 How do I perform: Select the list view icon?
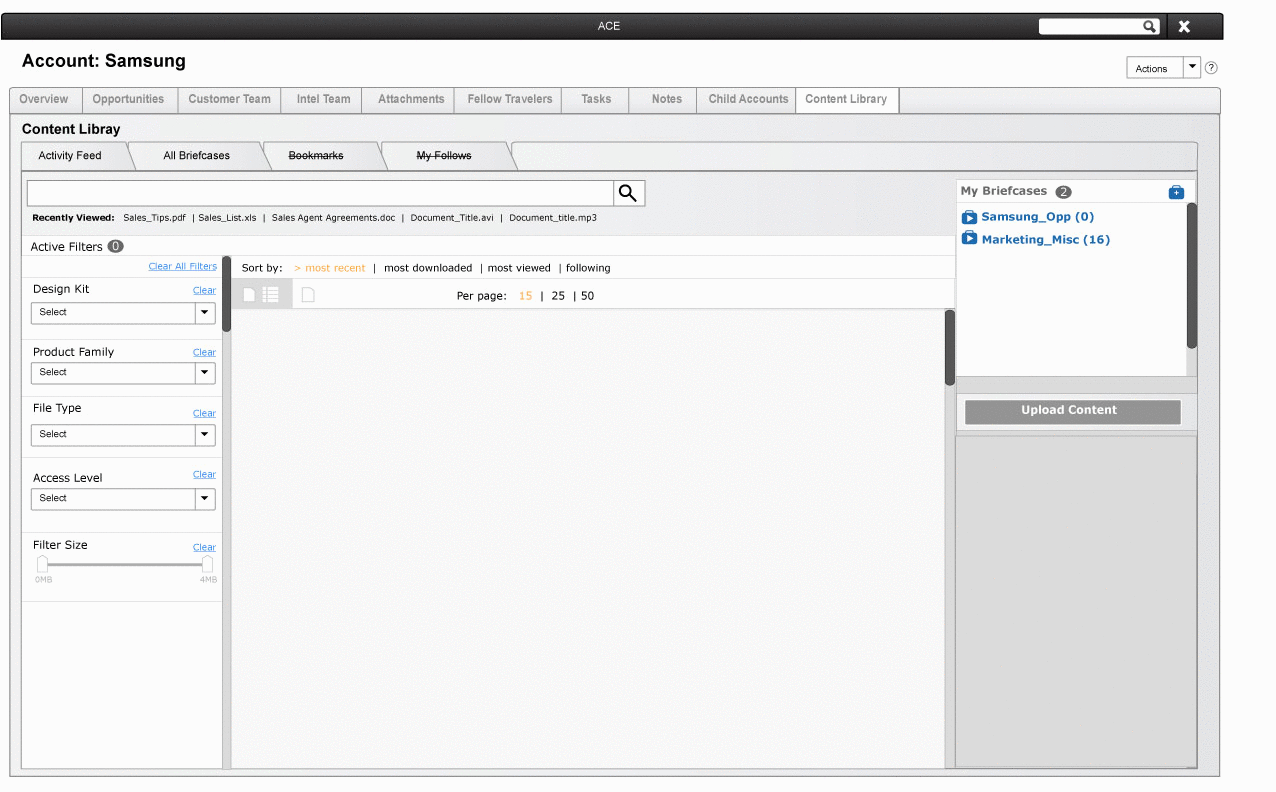[270, 294]
